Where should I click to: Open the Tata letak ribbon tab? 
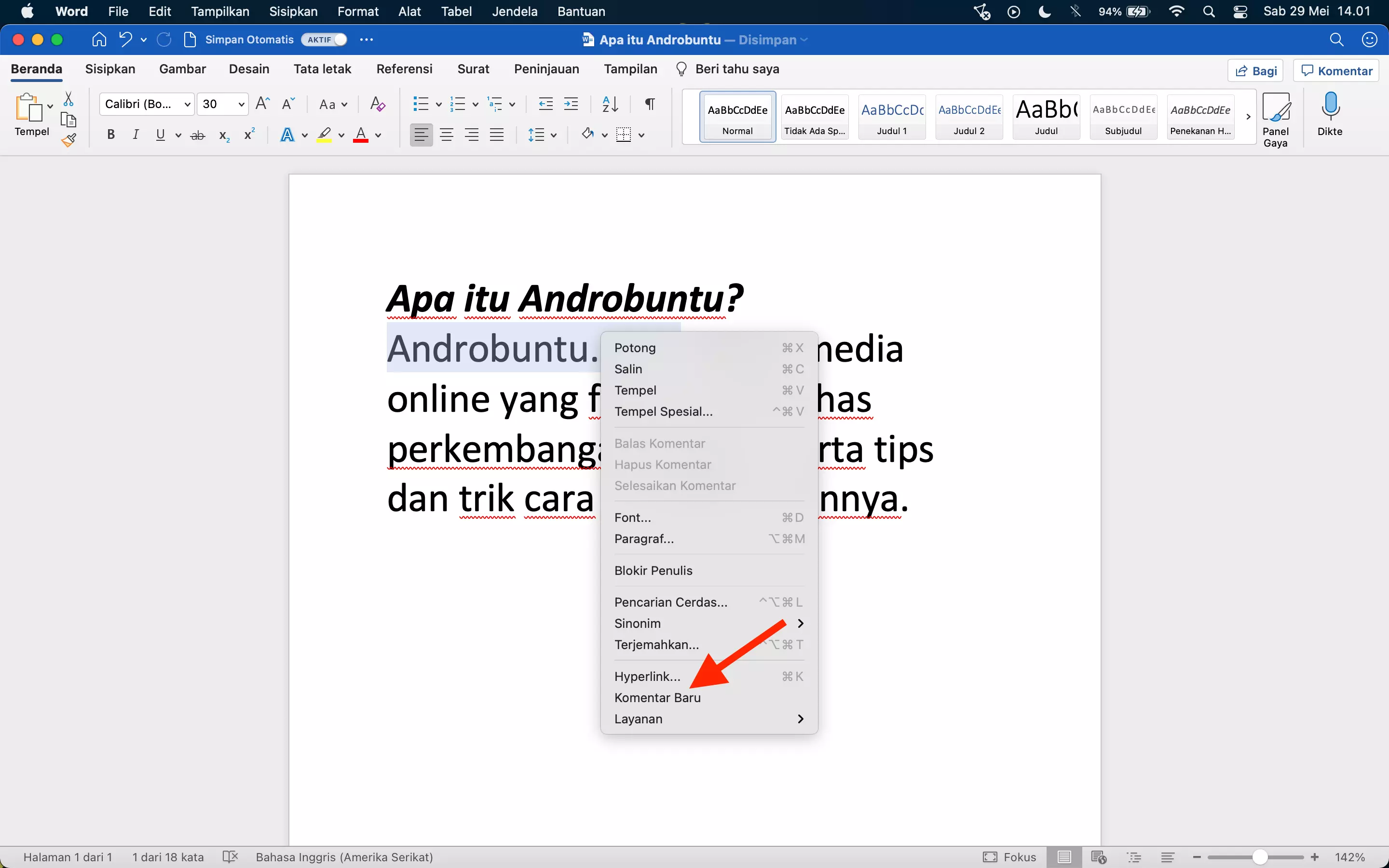click(x=322, y=69)
